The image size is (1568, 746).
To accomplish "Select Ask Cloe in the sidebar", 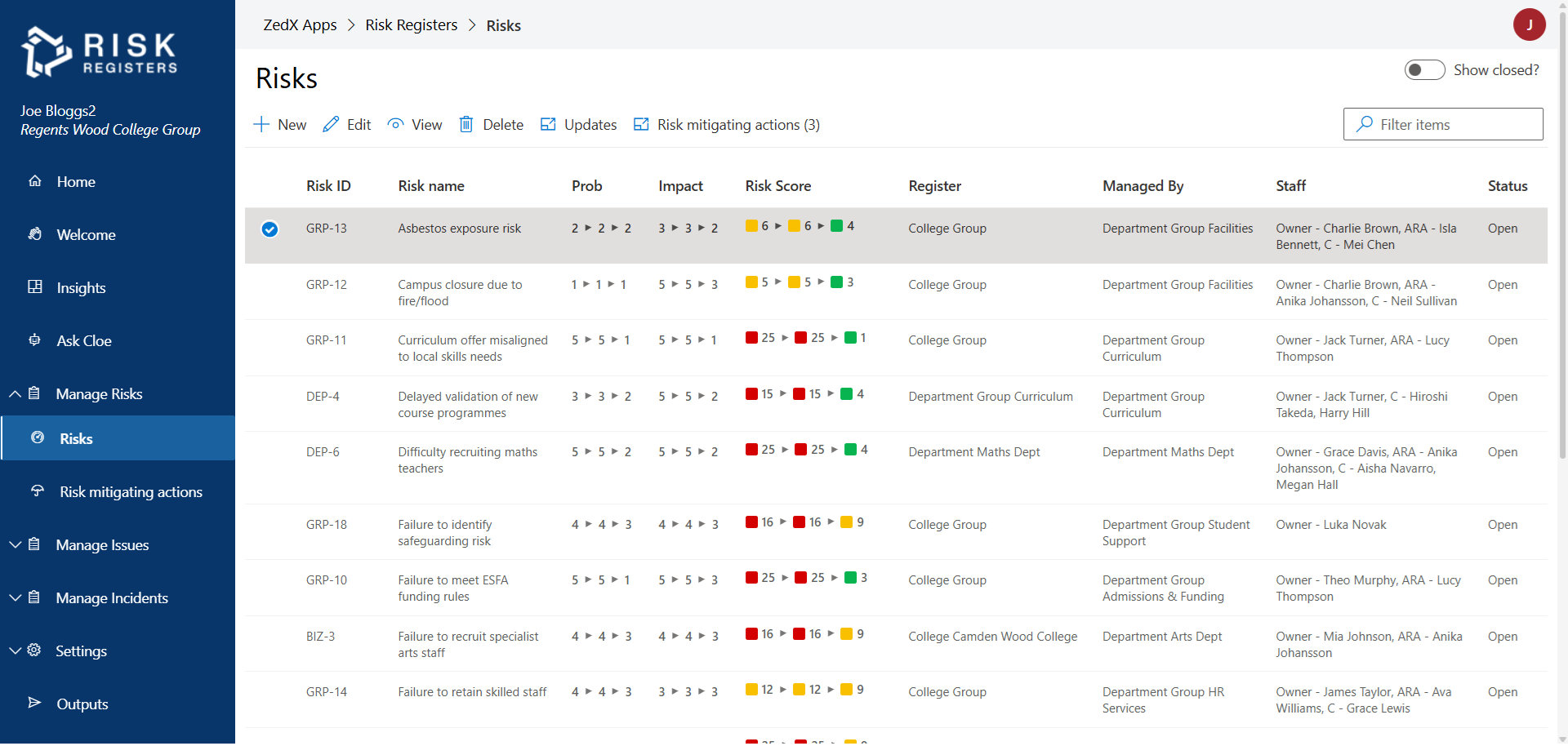I will 84,341.
